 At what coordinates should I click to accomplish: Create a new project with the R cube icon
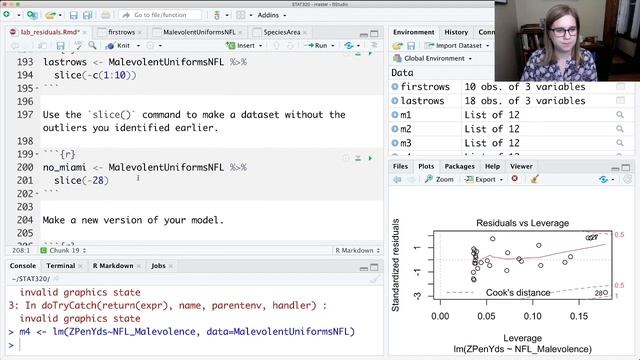[x=32, y=15]
